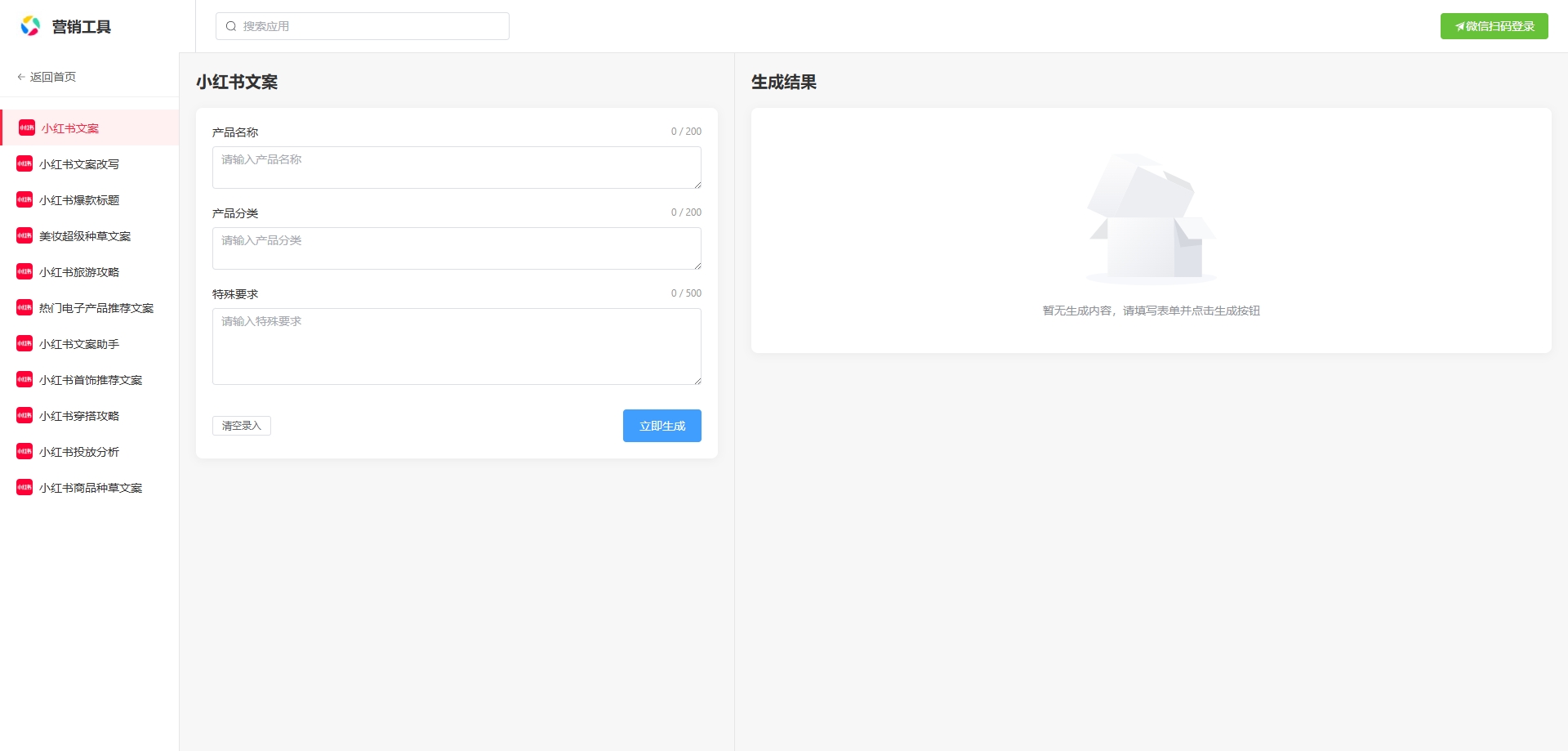Select 小红书投放分析 menu item
This screenshot has width=1568, height=751.
pyautogui.click(x=79, y=452)
